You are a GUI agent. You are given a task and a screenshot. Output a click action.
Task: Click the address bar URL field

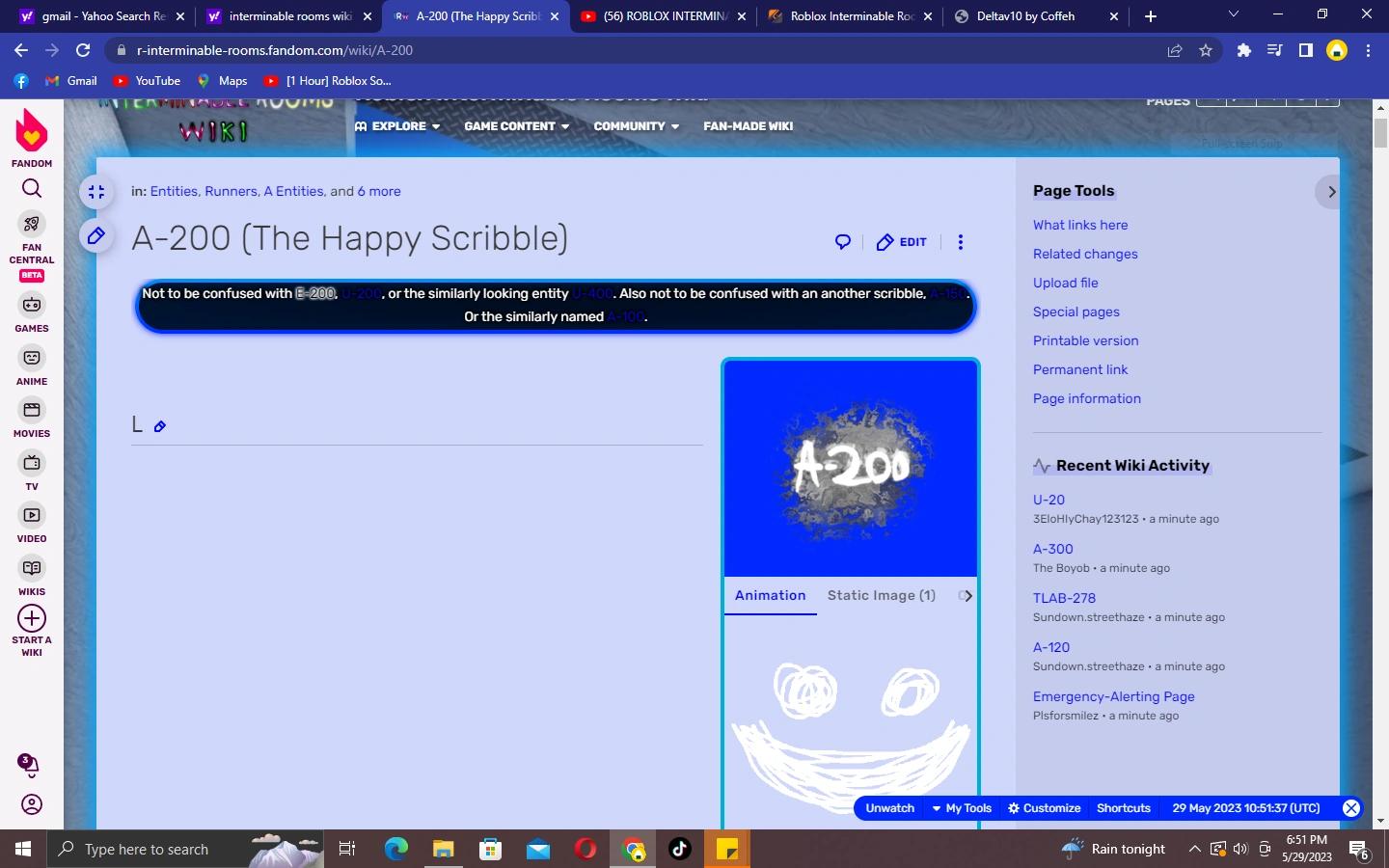click(x=637, y=50)
